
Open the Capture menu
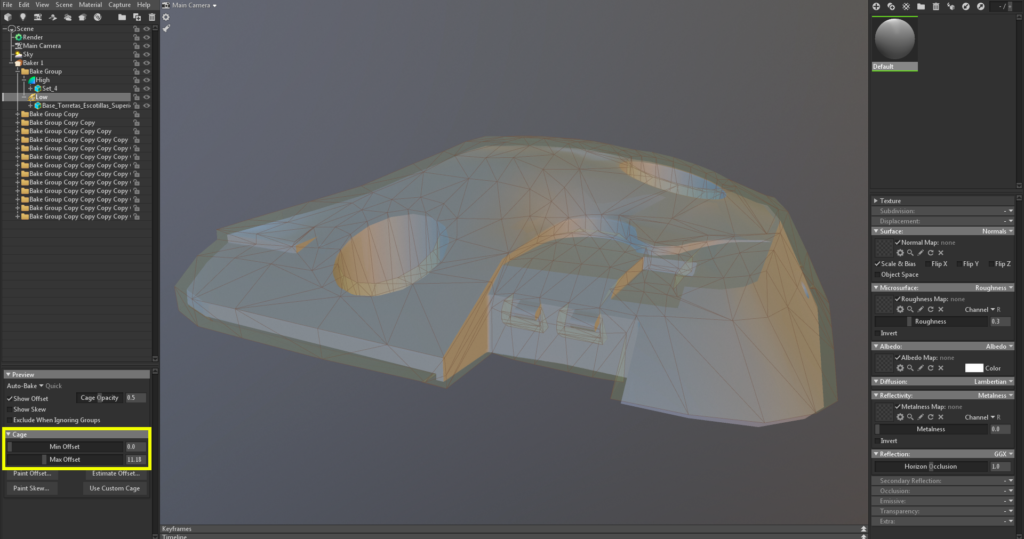[x=120, y=5]
